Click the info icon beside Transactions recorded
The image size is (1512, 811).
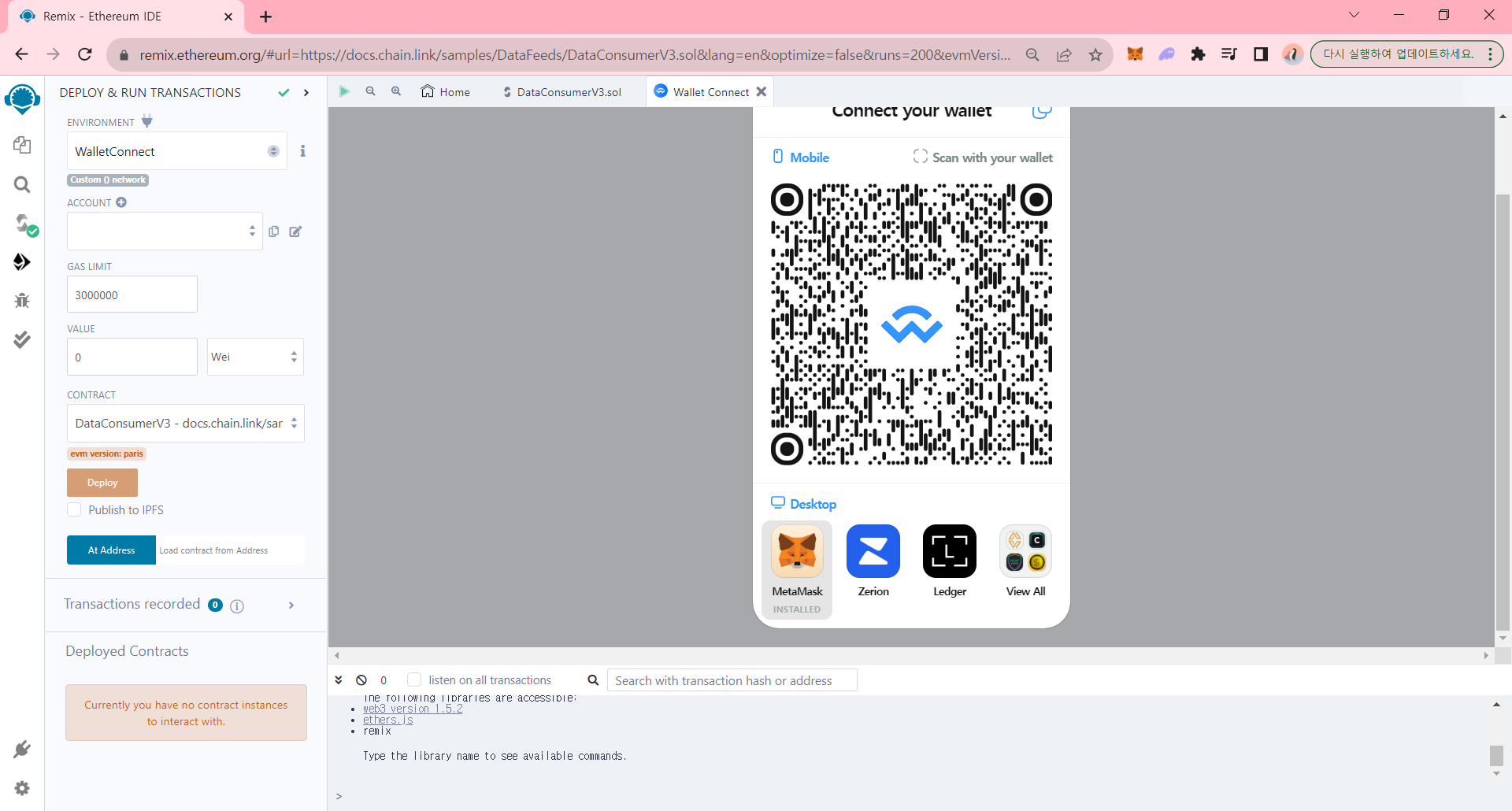tap(237, 605)
